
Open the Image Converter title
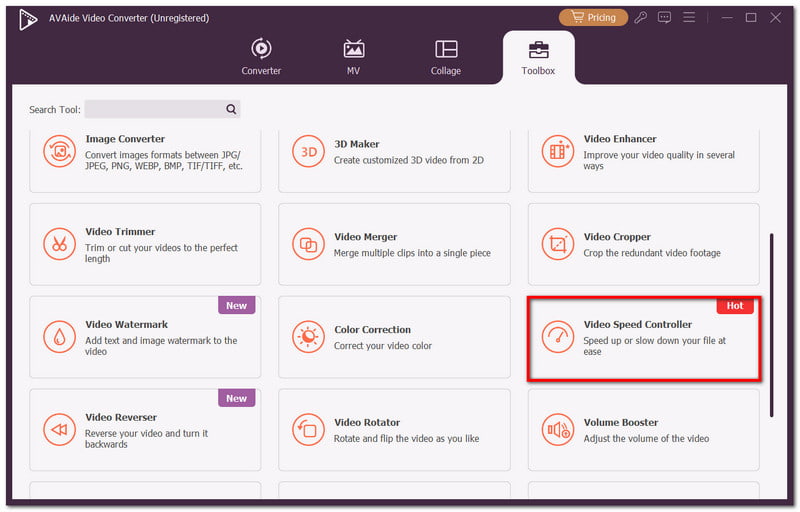[x=125, y=139]
